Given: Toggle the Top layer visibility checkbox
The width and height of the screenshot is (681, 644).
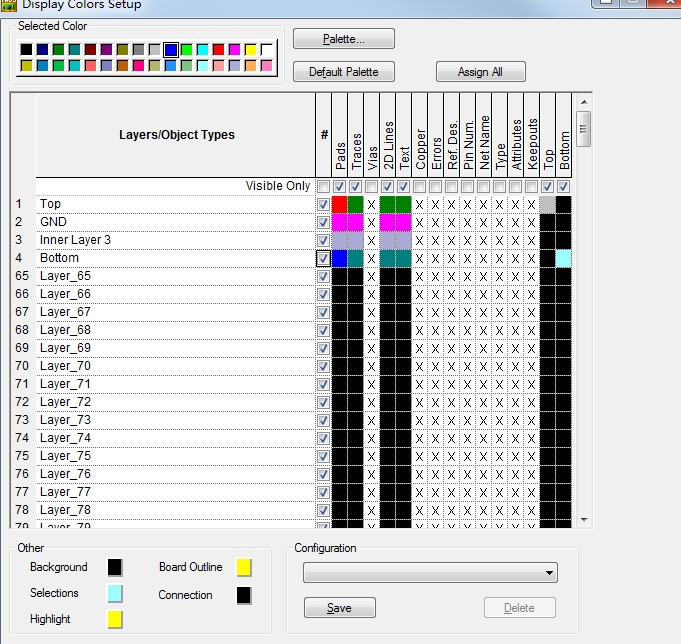Looking at the screenshot, I should click(323, 205).
